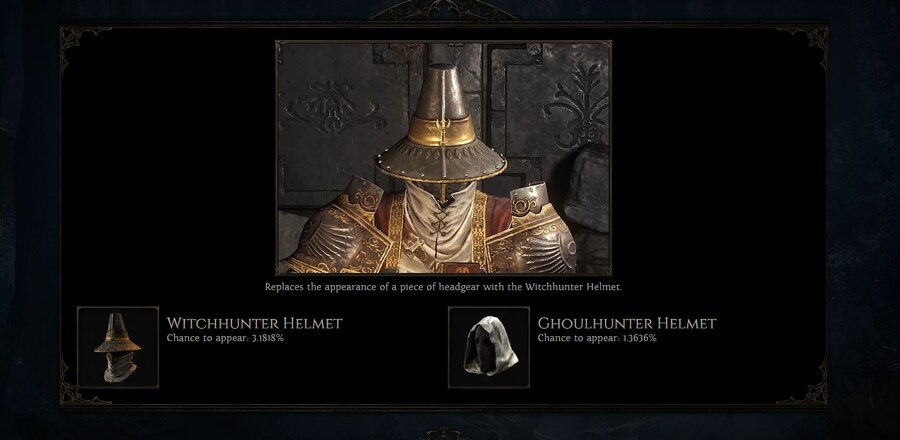The height and width of the screenshot is (440, 900).
Task: Select the Ghoulhunter Helmet hood icon
Action: tap(489, 347)
